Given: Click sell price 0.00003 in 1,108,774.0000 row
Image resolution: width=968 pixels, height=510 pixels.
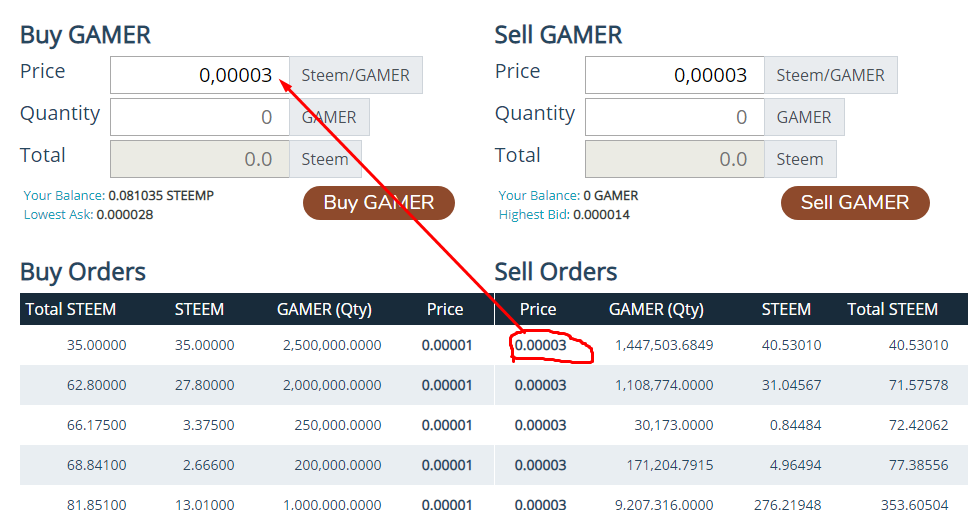Looking at the screenshot, I should tap(541, 385).
